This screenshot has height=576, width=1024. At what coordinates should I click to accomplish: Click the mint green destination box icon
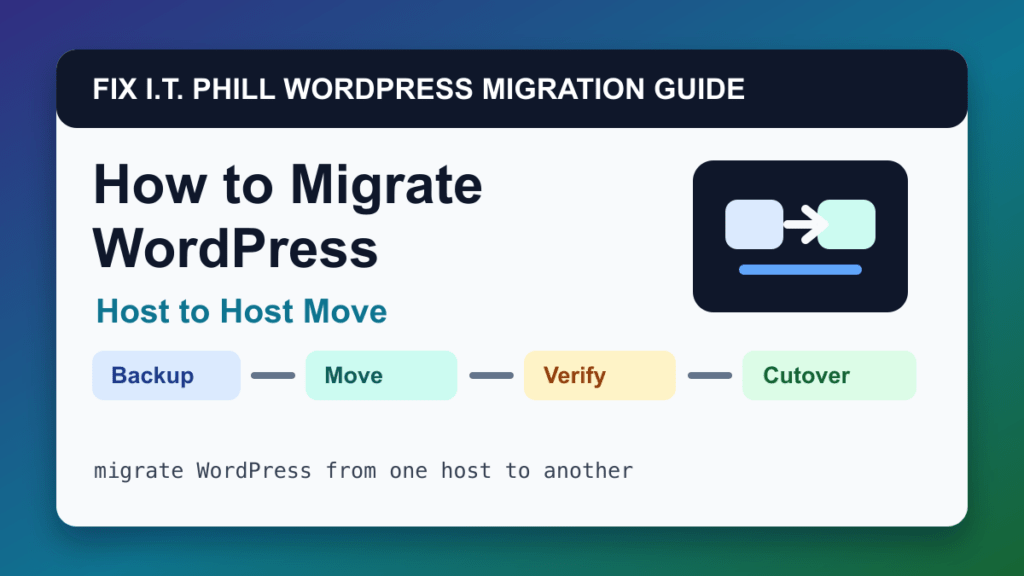[x=846, y=224]
